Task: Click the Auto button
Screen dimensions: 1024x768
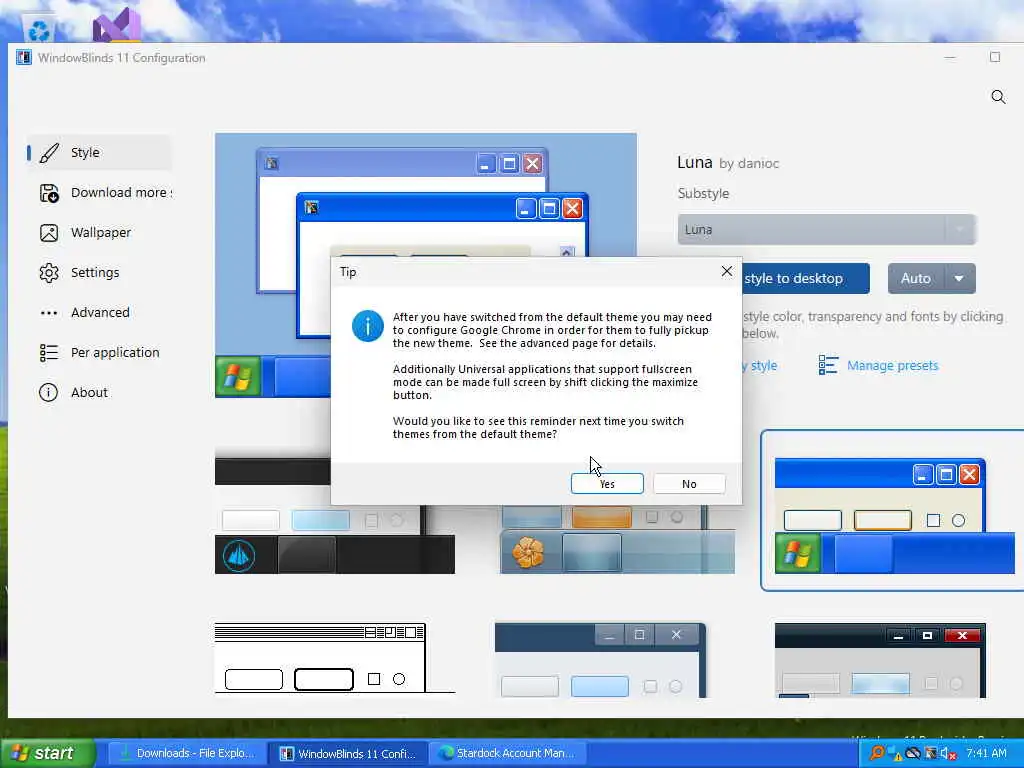Action: [916, 279]
